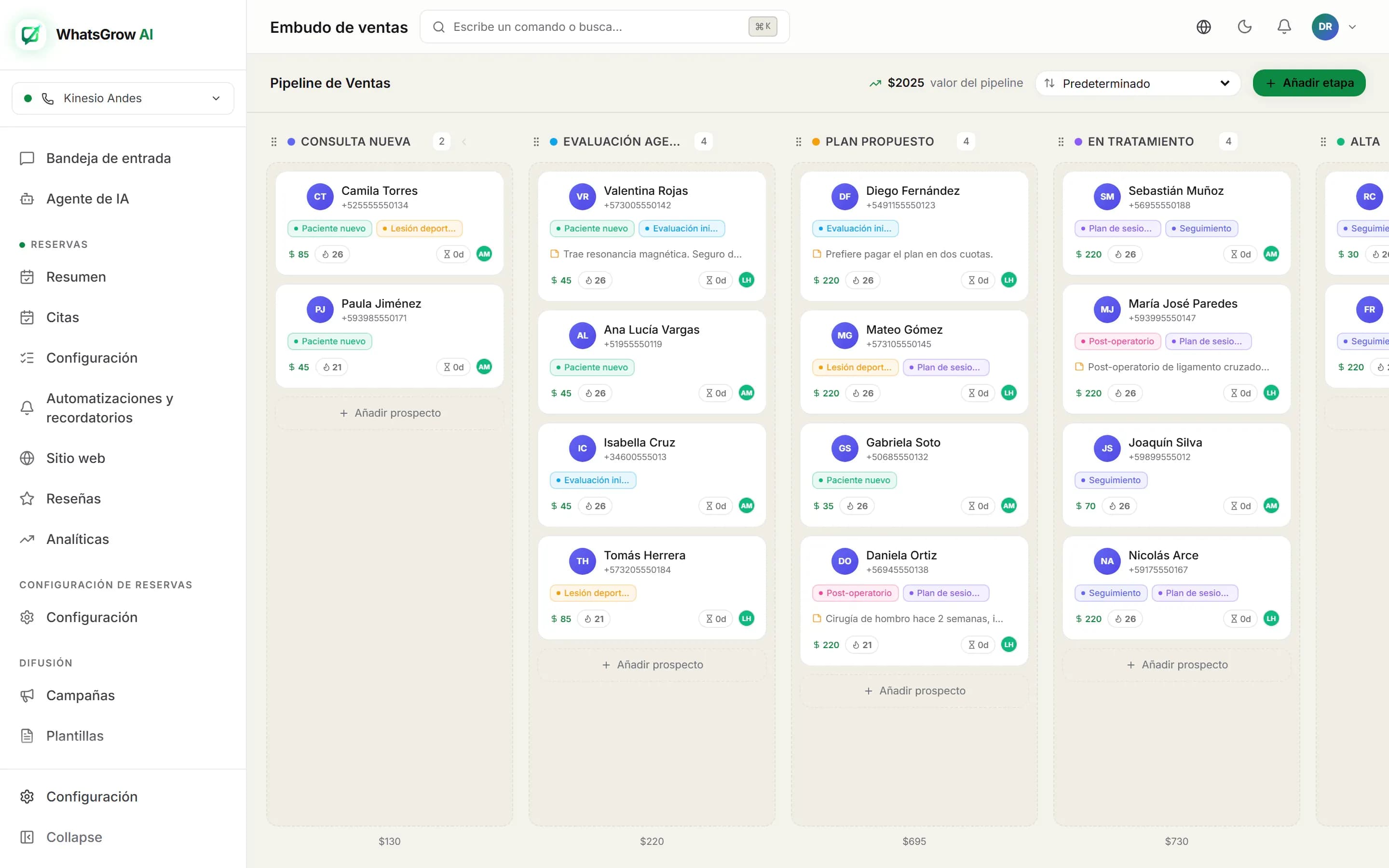
Task: Grab the Consulta Nueva drag handle
Action: tap(274, 142)
